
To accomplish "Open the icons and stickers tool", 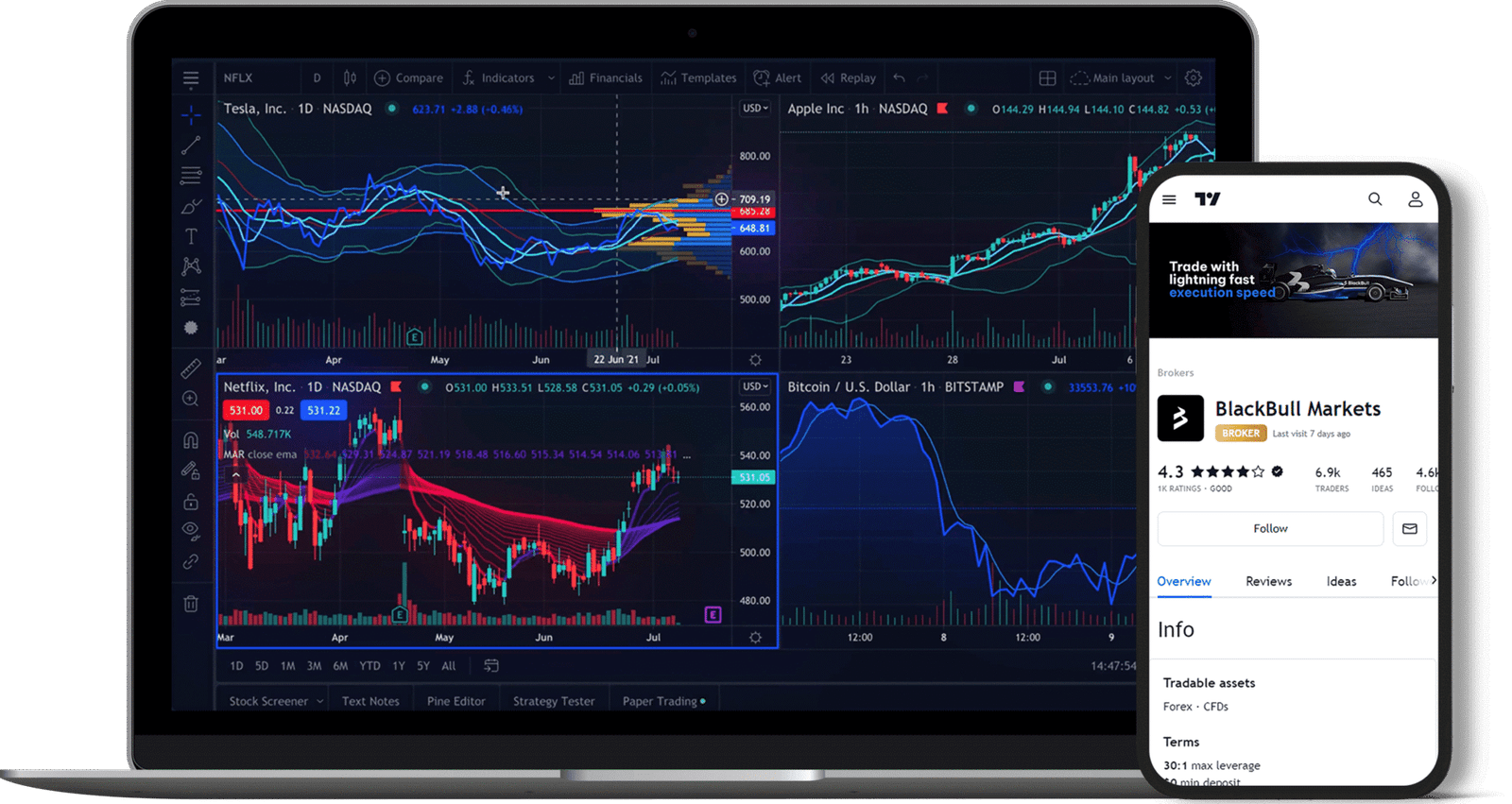I will coord(191,328).
